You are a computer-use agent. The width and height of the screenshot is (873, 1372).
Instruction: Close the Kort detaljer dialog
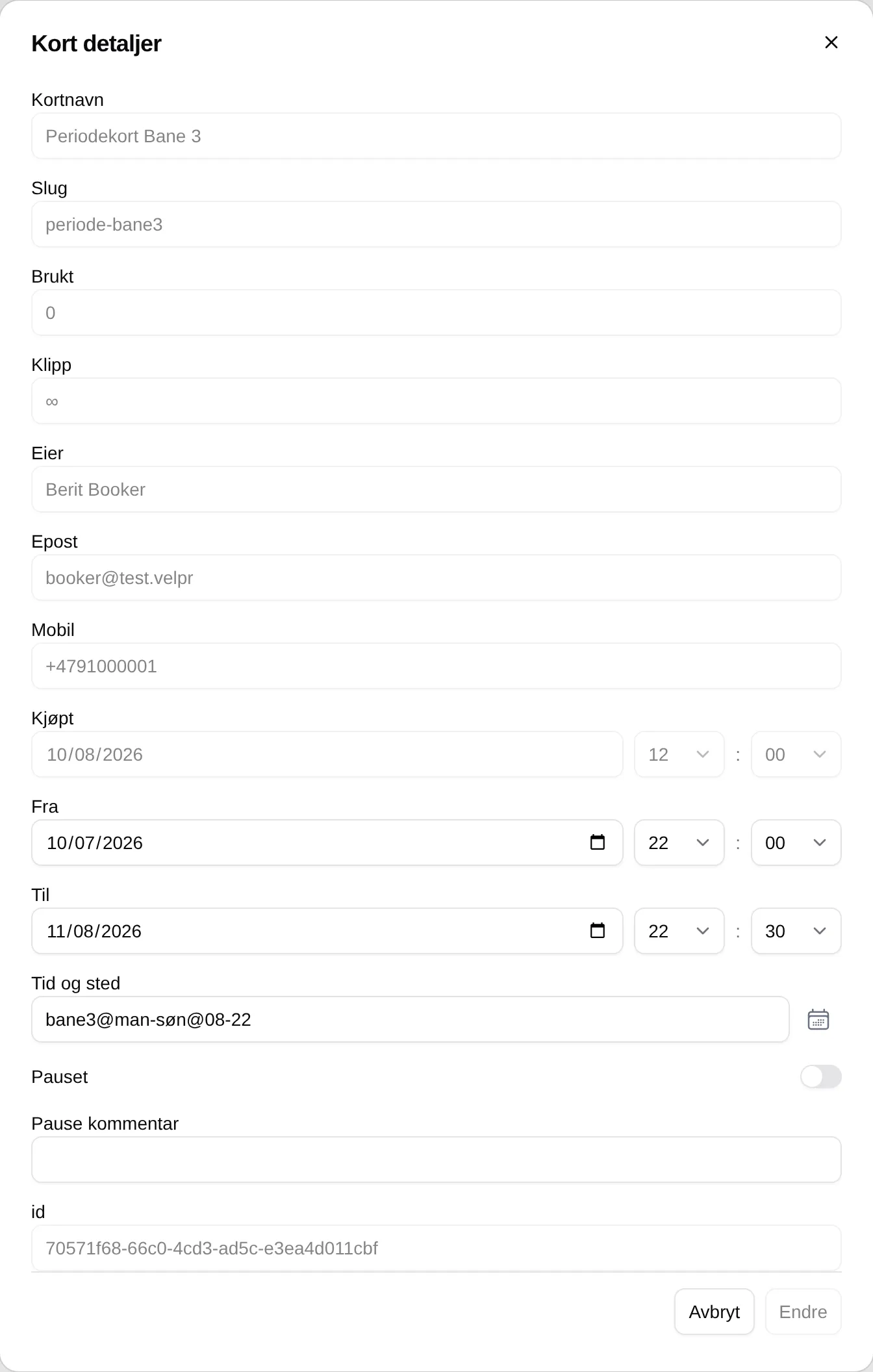tap(831, 42)
